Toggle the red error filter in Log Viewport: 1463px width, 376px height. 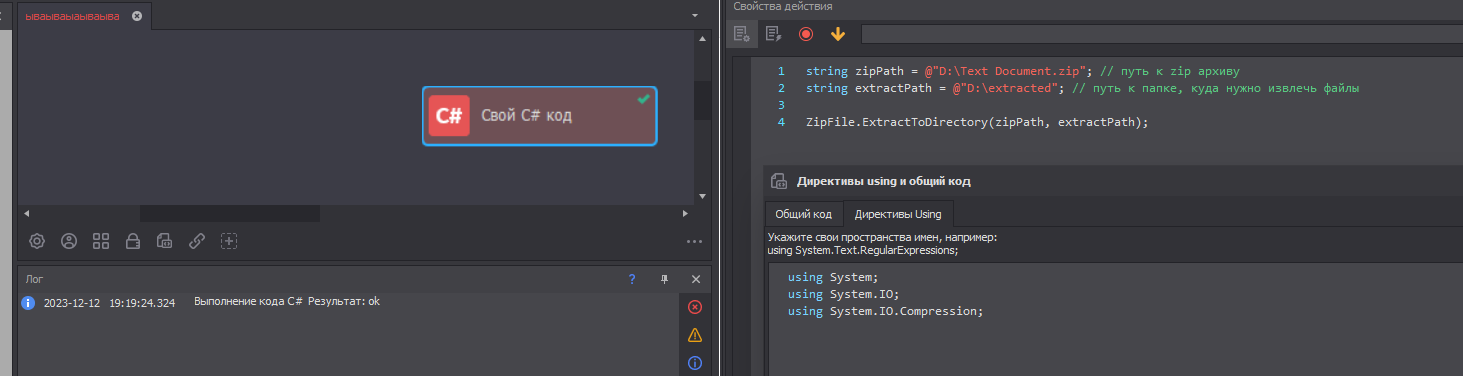(x=695, y=307)
